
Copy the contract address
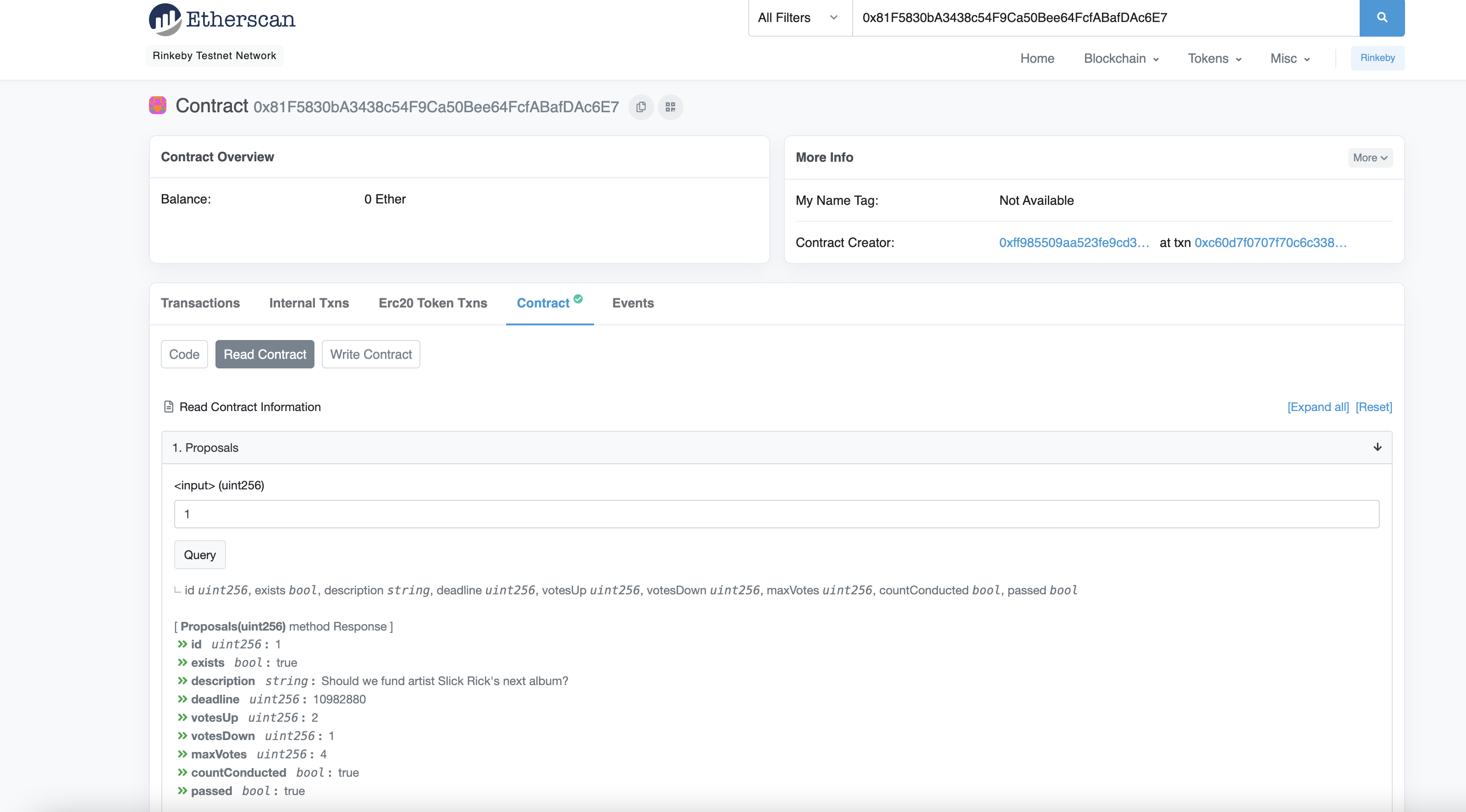[x=641, y=107]
